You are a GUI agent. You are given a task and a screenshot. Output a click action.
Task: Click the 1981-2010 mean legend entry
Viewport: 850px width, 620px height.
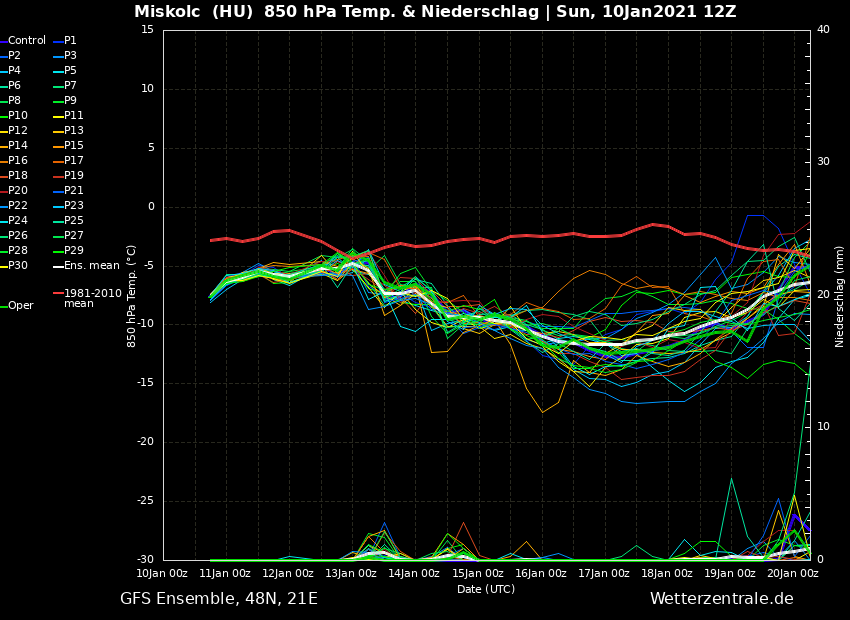pyautogui.click(x=92, y=298)
